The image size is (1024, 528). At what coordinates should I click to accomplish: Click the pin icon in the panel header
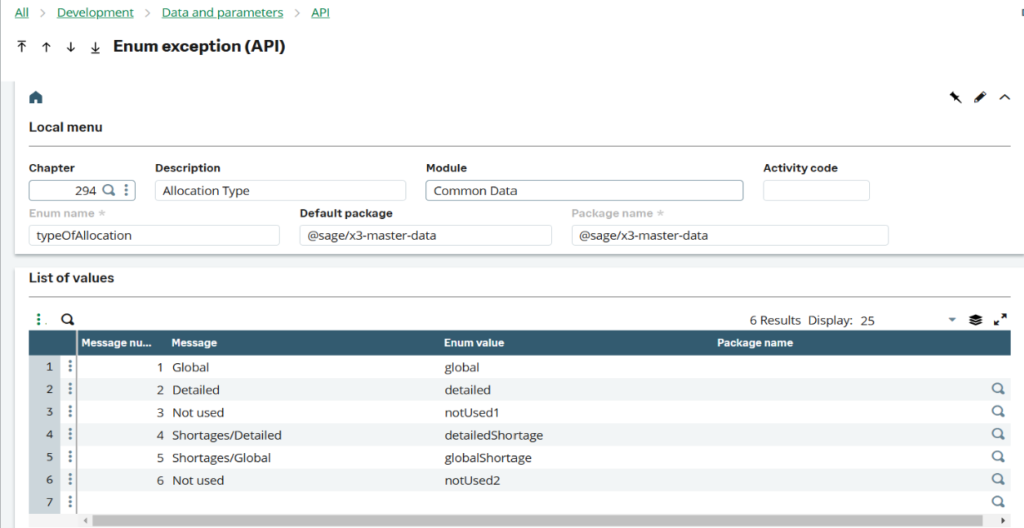tap(955, 97)
